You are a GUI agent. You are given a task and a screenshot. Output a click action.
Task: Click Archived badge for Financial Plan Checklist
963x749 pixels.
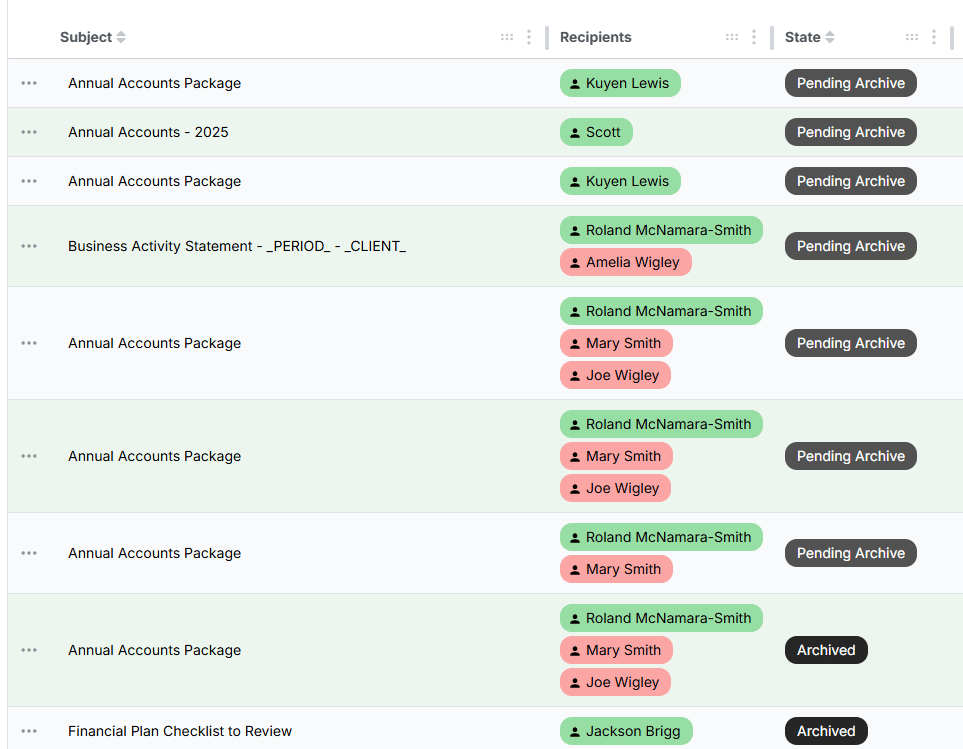(826, 731)
